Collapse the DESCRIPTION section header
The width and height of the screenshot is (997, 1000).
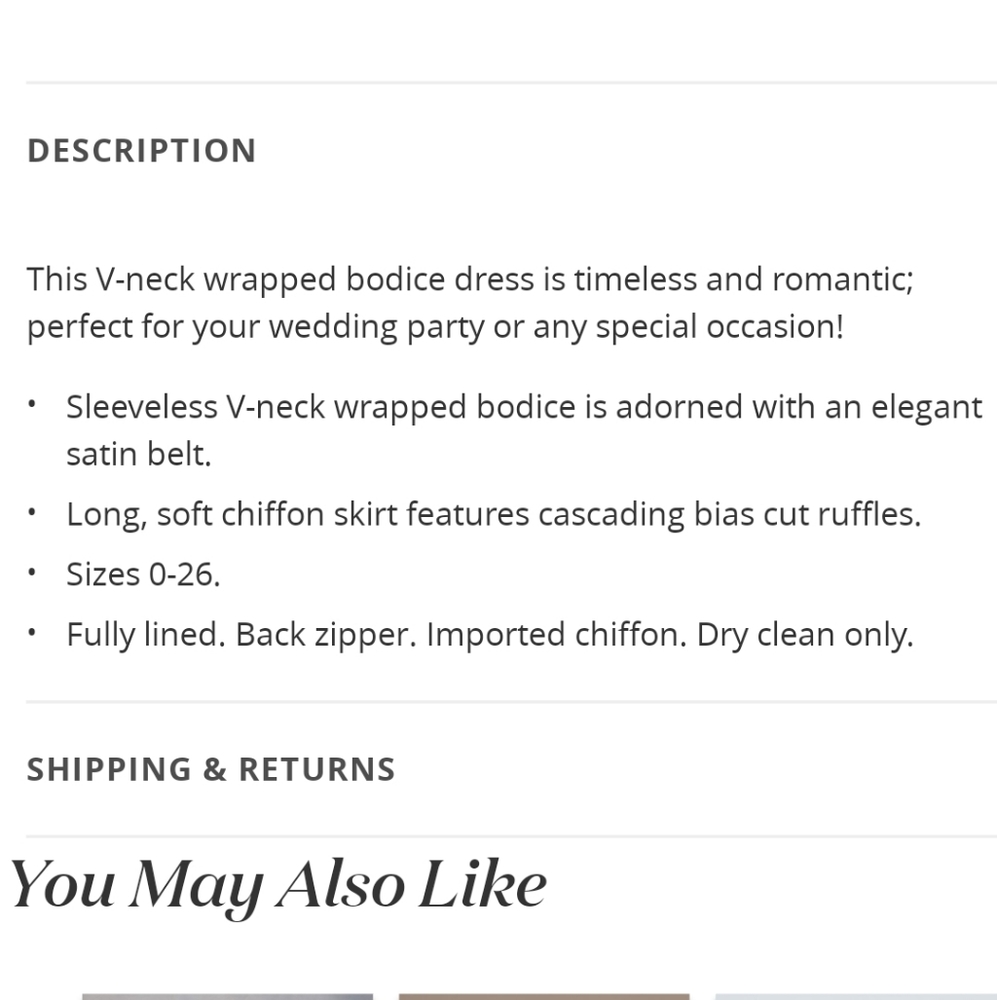point(142,151)
